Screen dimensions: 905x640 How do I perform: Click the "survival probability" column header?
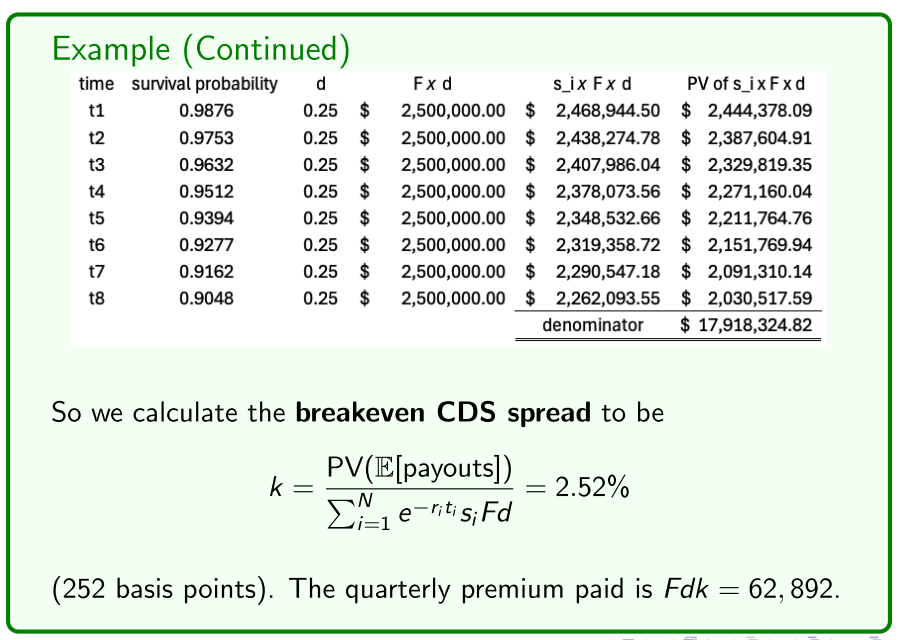[204, 84]
